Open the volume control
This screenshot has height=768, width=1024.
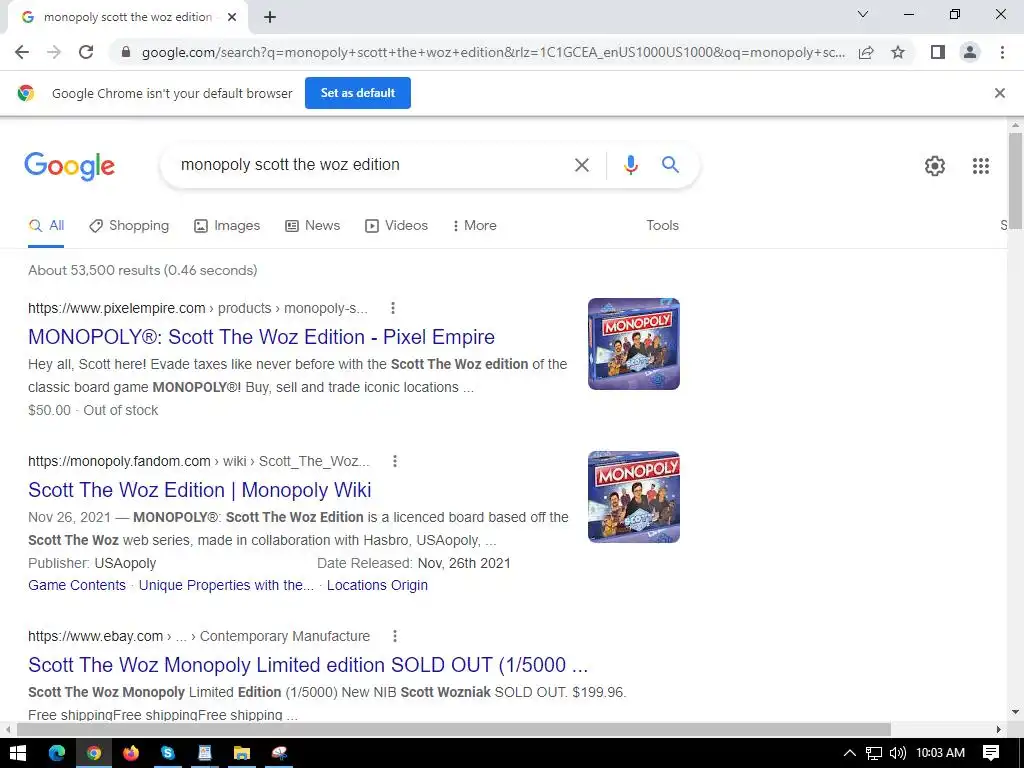[x=898, y=753]
